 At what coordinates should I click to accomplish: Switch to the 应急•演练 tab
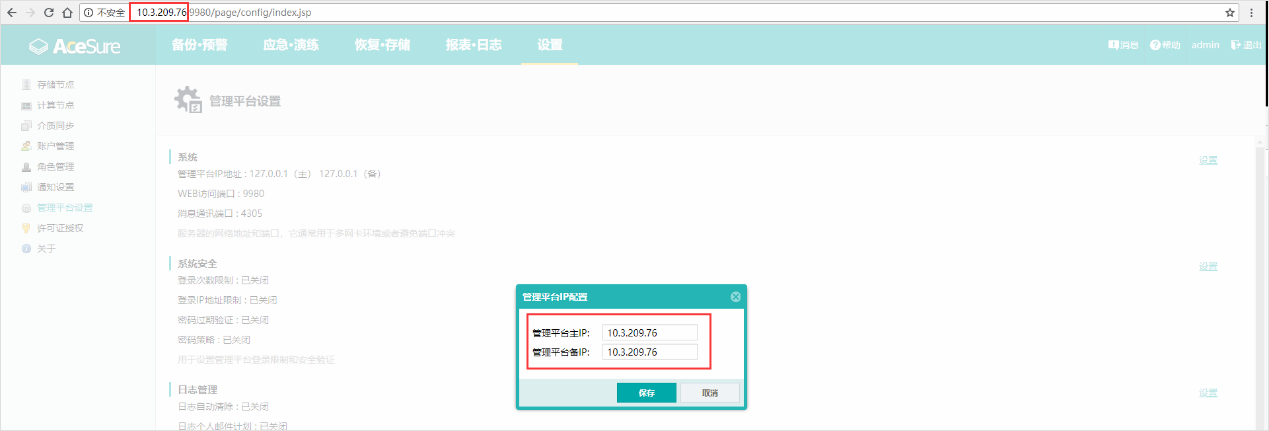click(290, 45)
